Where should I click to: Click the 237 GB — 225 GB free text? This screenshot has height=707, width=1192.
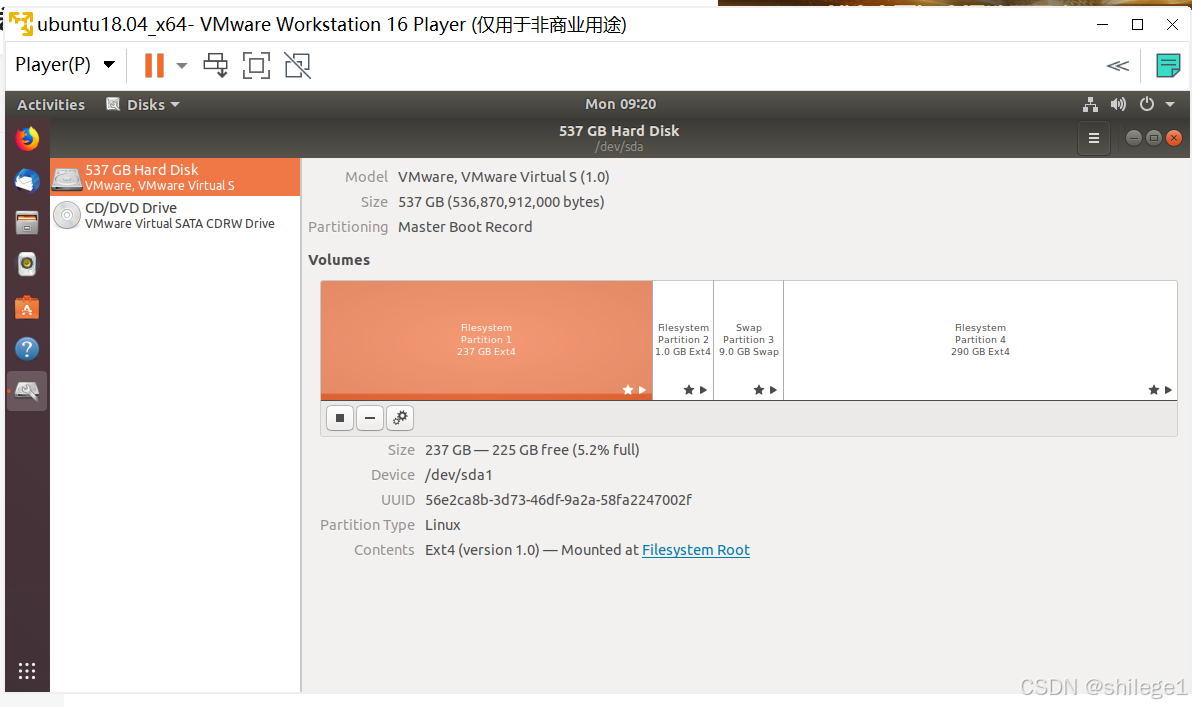[532, 450]
